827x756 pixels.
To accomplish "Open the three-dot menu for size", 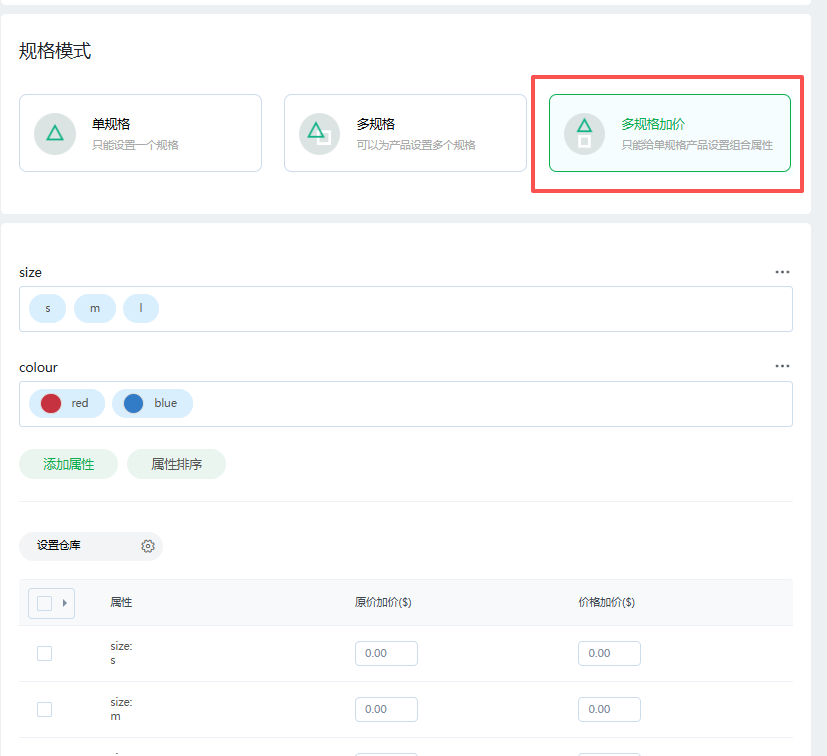I will (782, 272).
